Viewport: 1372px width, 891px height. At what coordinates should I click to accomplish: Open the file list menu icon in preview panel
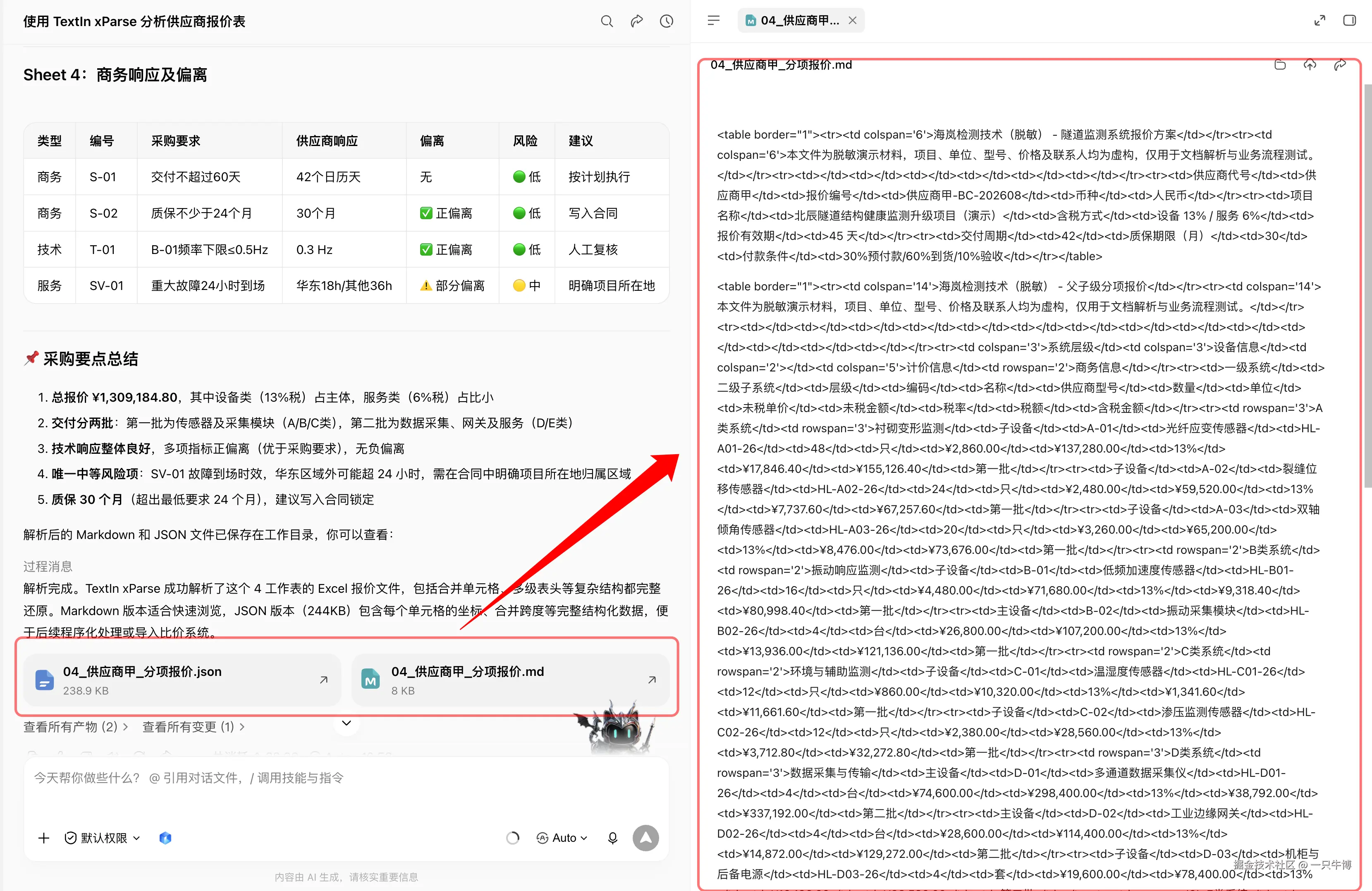(714, 21)
